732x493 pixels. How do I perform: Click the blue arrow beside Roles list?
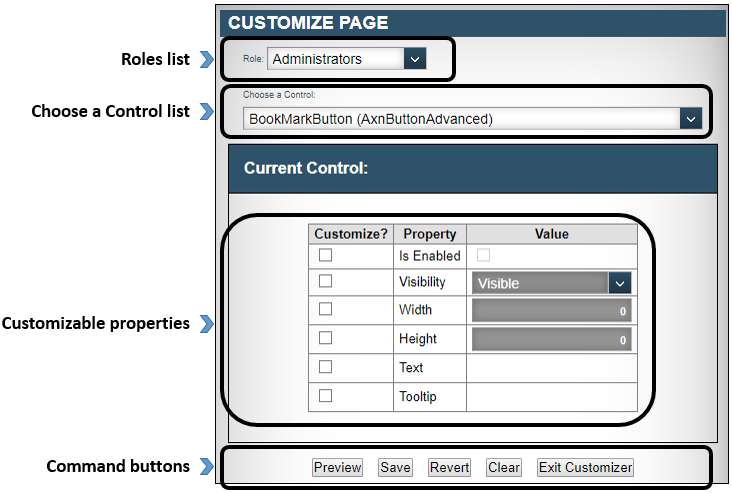click(207, 60)
